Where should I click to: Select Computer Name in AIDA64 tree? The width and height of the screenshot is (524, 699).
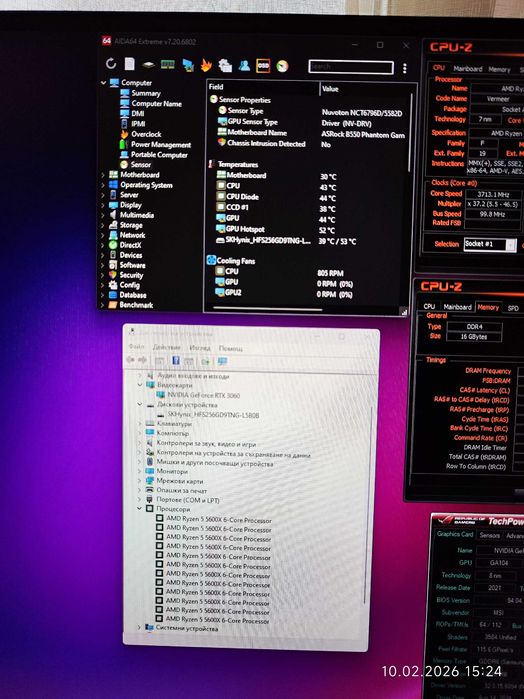click(156, 104)
